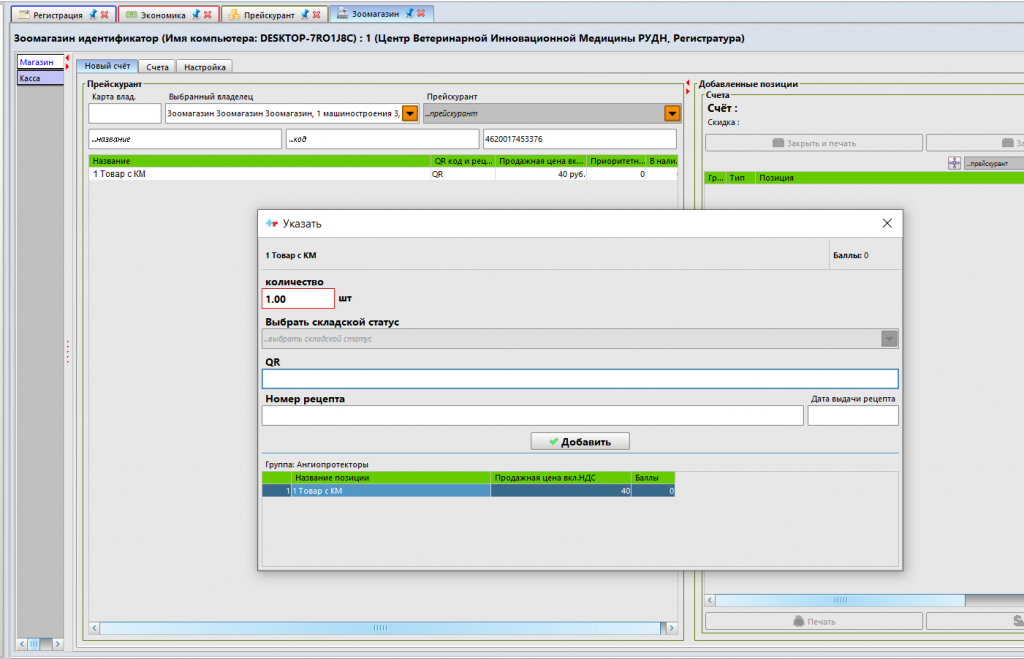
Task: Close the Указать dialog
Action: pyautogui.click(x=886, y=224)
